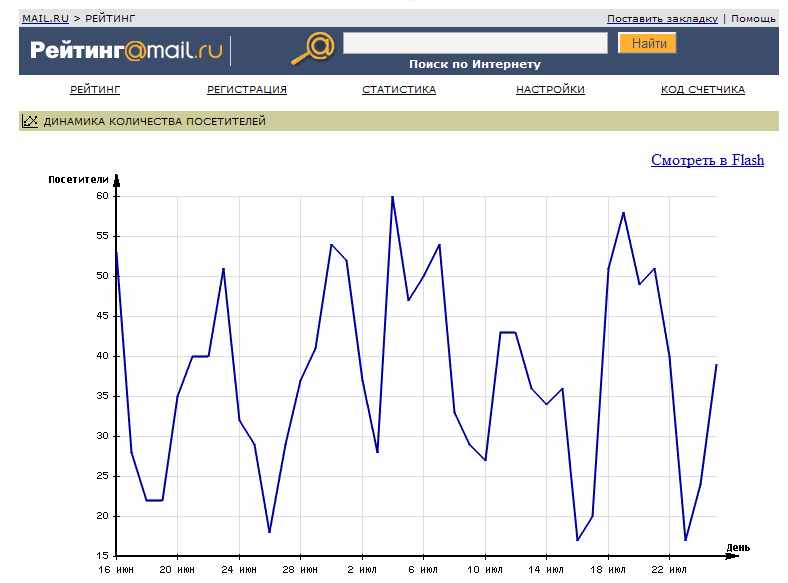Open the СТАТИСТИКА menu item

399,89
